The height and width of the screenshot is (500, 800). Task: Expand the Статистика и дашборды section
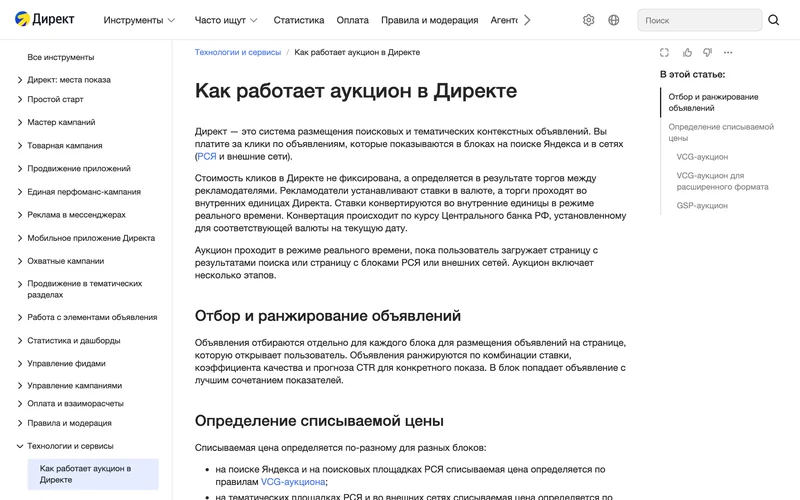tap(68, 340)
